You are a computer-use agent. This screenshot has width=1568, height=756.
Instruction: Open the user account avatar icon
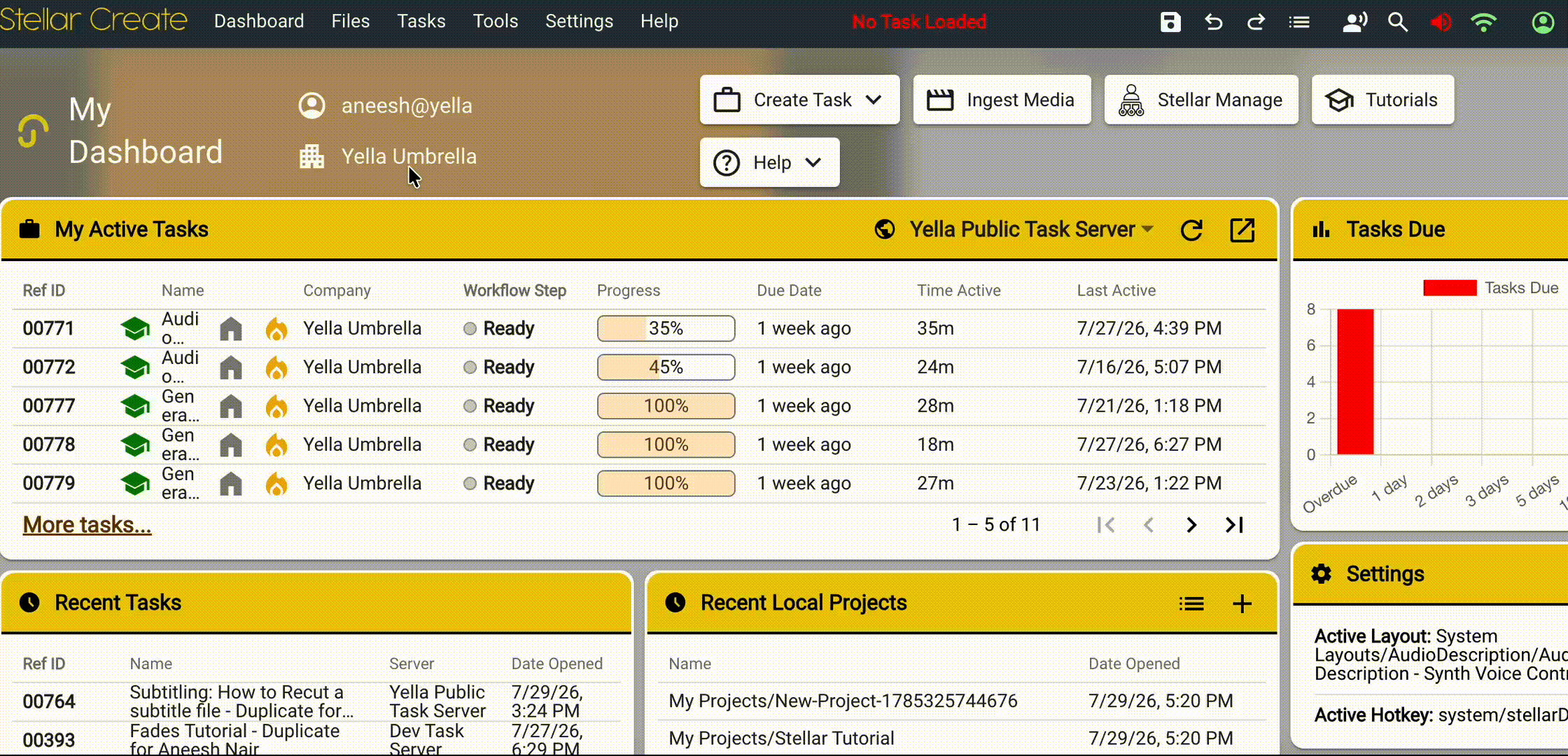(x=1543, y=22)
